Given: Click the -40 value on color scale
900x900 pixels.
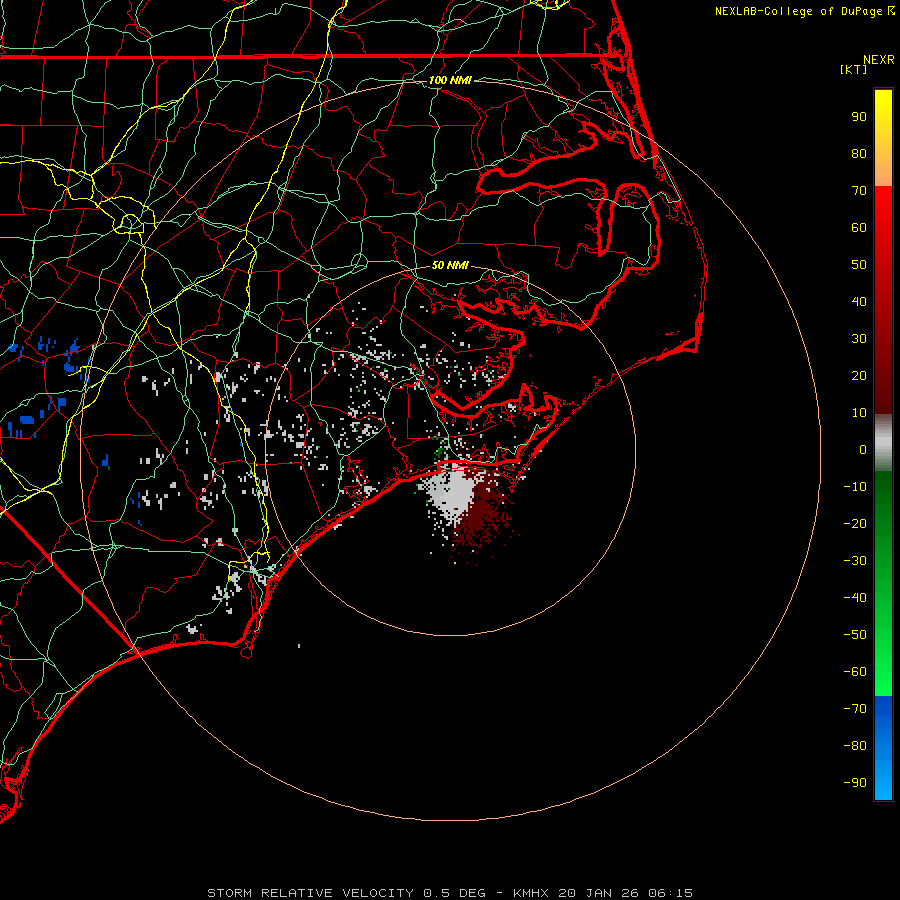Looking at the screenshot, I should click(855, 598).
